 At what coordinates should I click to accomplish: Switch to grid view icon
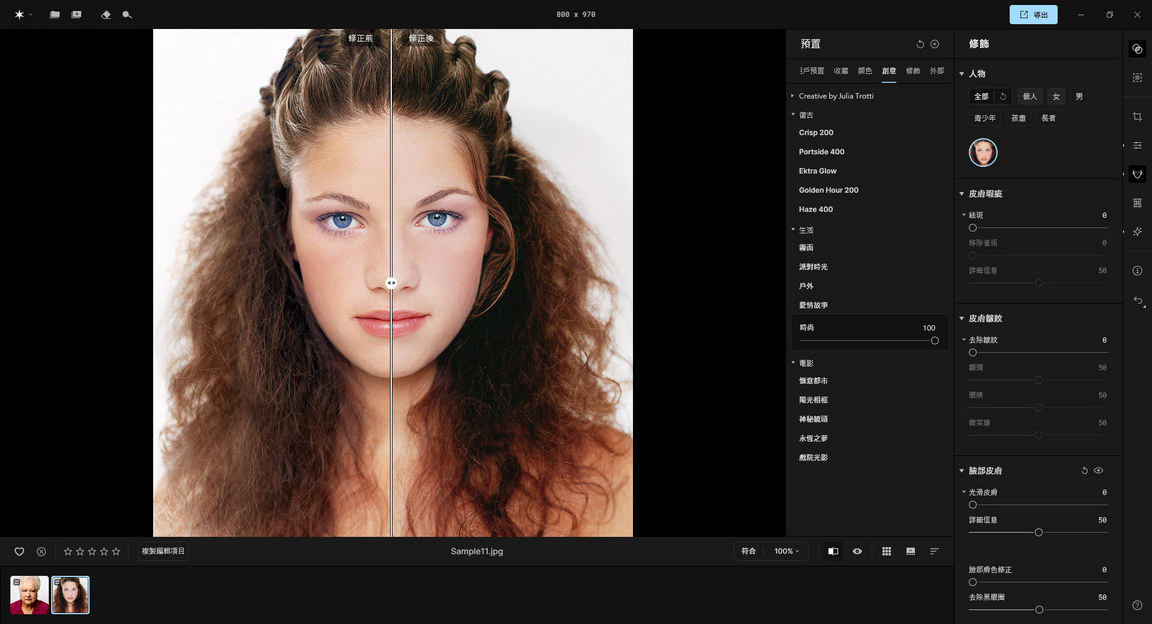tap(886, 551)
